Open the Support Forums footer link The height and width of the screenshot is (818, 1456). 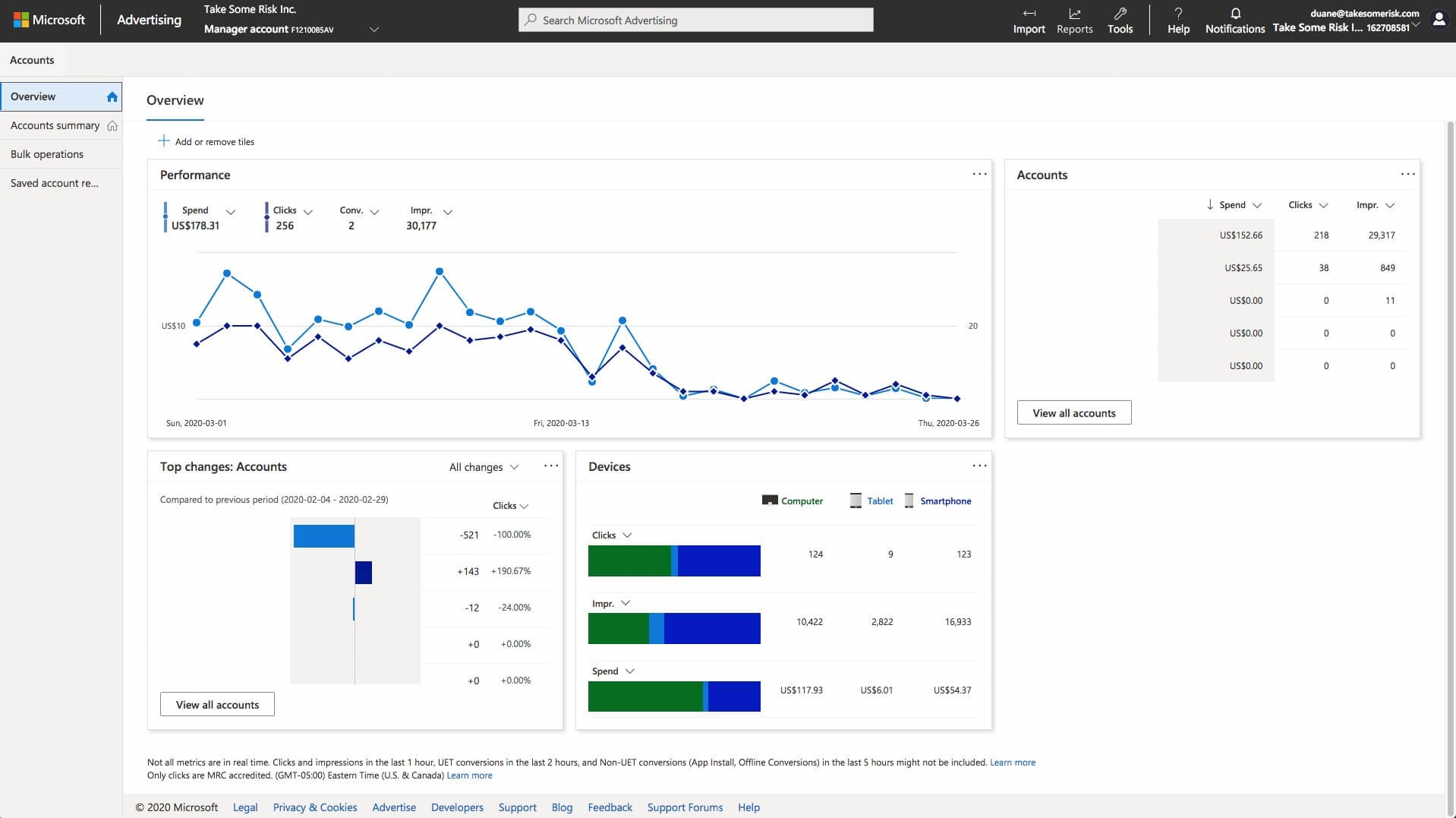[685, 807]
